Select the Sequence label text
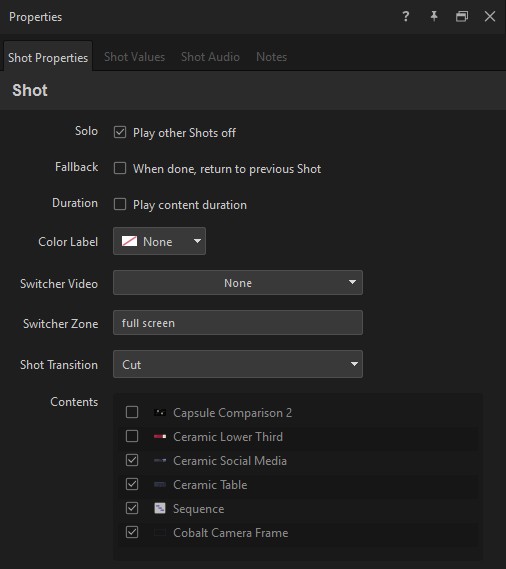 199,509
